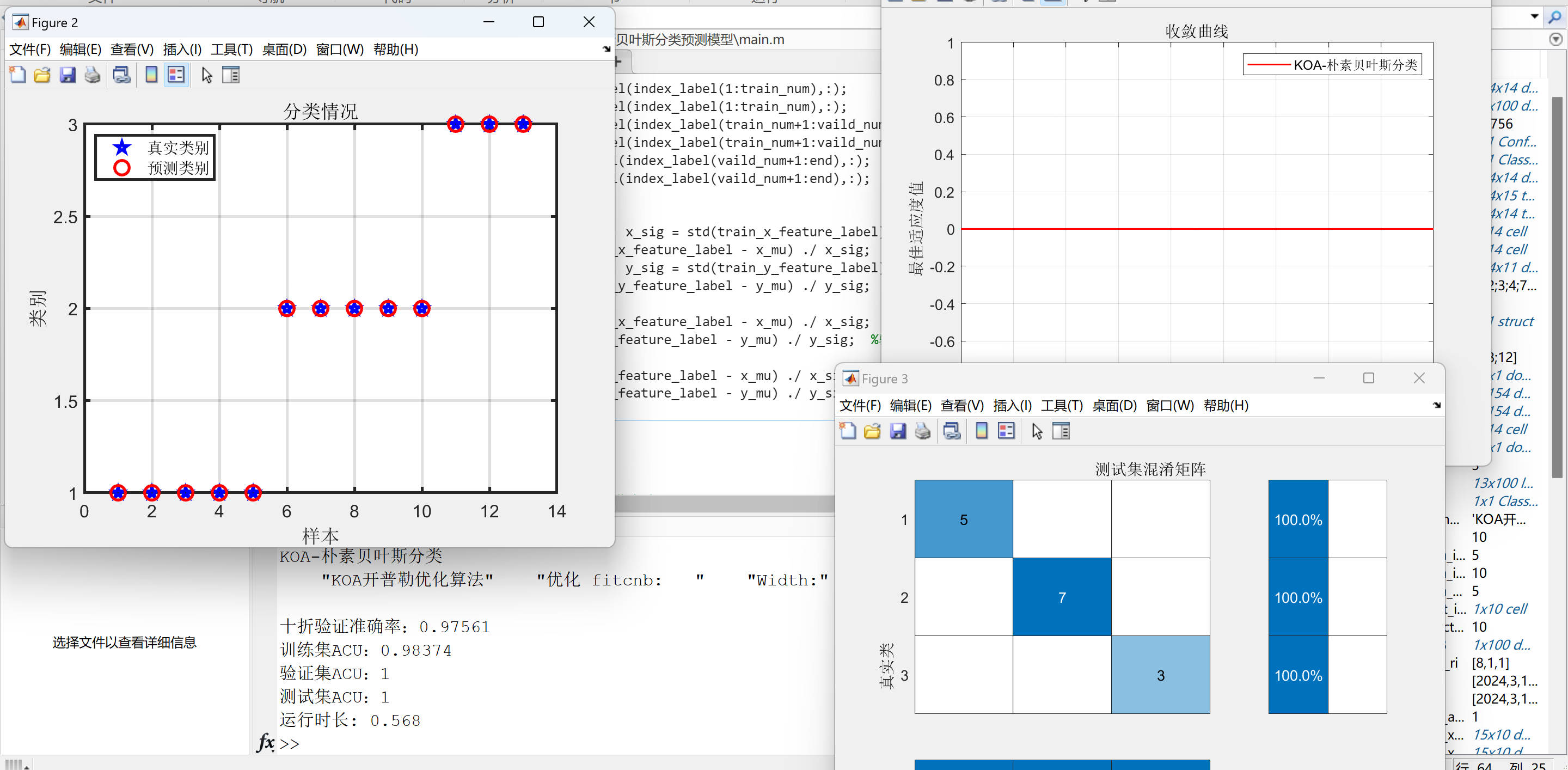Click dock arrow in Figure 3 menu bar
This screenshot has width=1568, height=770.
(x=1437, y=405)
